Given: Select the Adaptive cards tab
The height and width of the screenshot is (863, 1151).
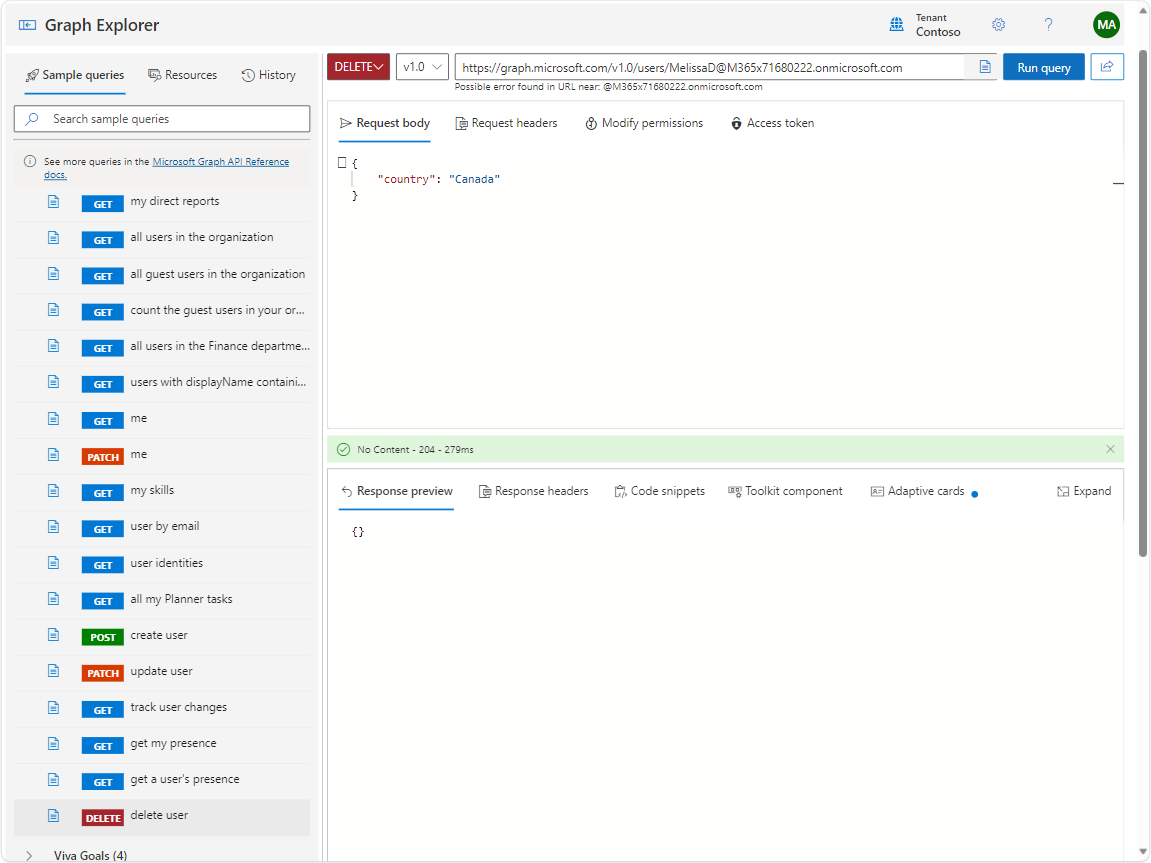Looking at the screenshot, I should 918,491.
